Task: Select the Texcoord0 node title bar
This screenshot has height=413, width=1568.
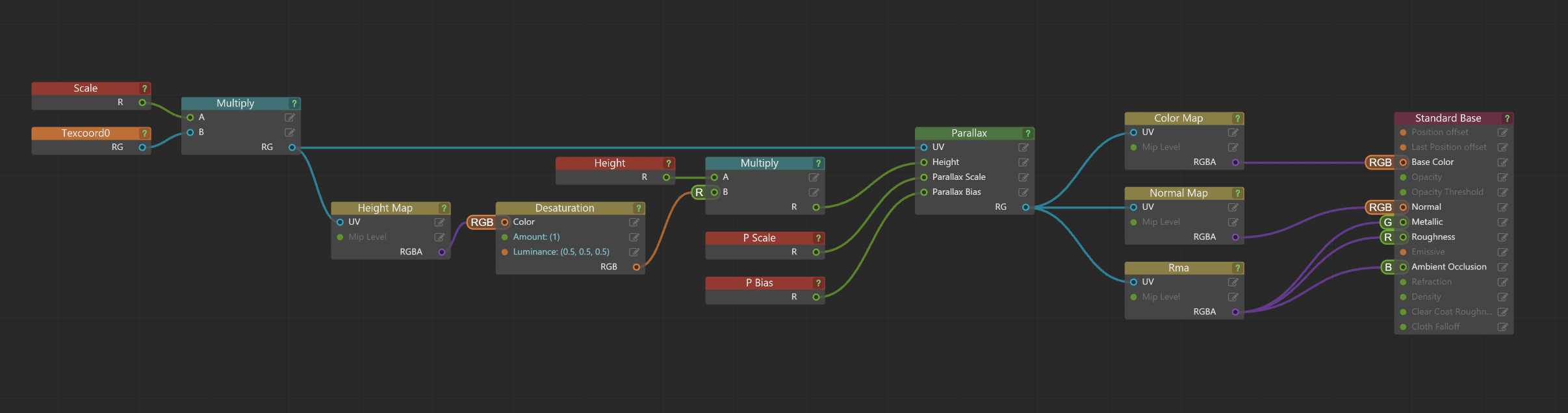Action: (x=91, y=133)
